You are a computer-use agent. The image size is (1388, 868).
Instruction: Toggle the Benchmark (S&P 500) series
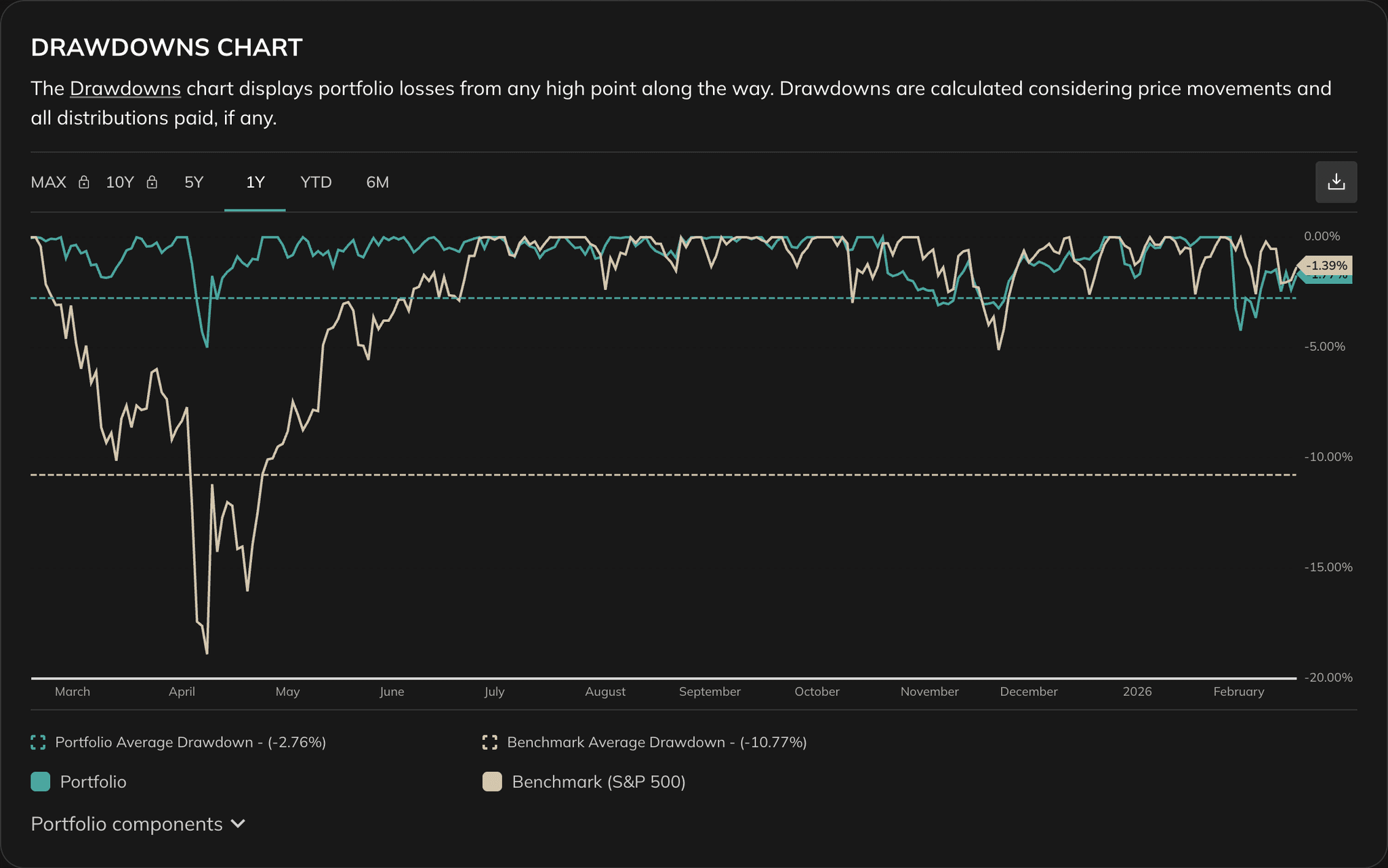pos(599,781)
